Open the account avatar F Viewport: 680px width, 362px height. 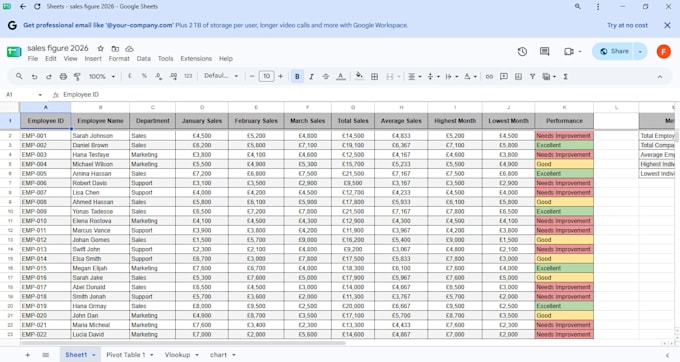pos(664,52)
